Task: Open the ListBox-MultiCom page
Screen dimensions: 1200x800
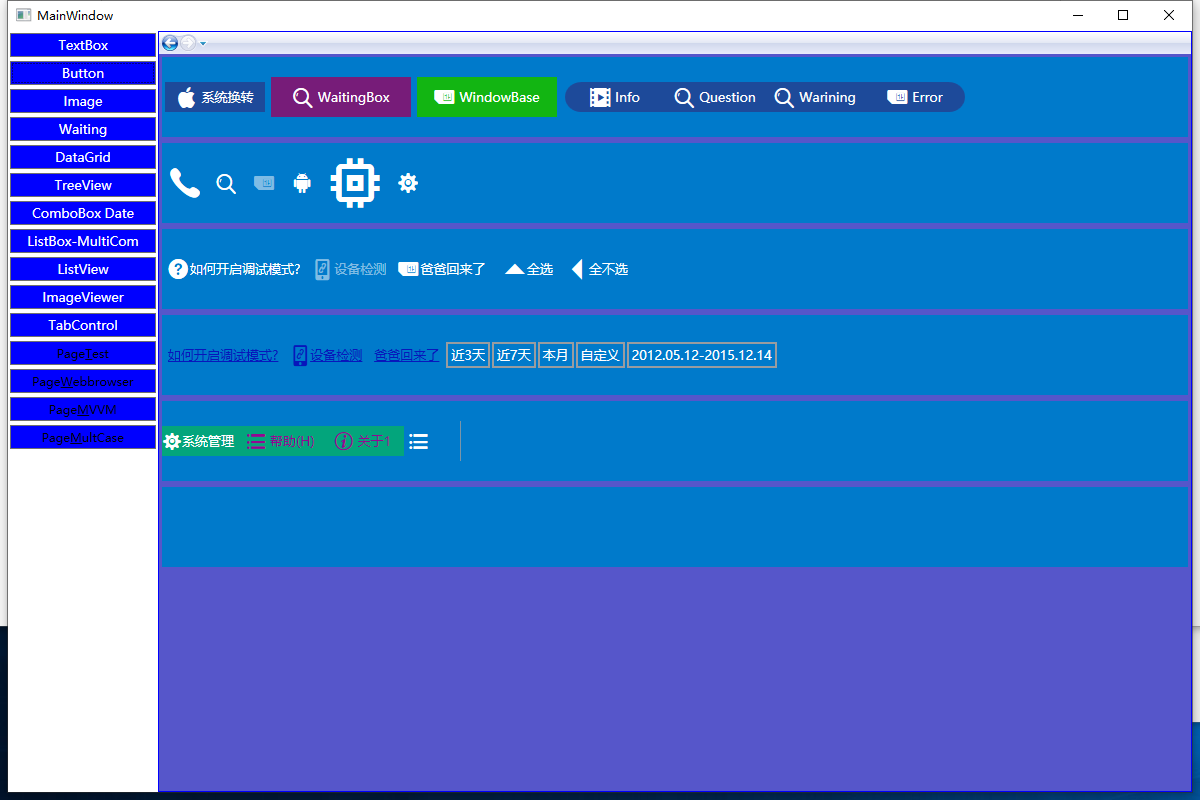Action: [83, 241]
